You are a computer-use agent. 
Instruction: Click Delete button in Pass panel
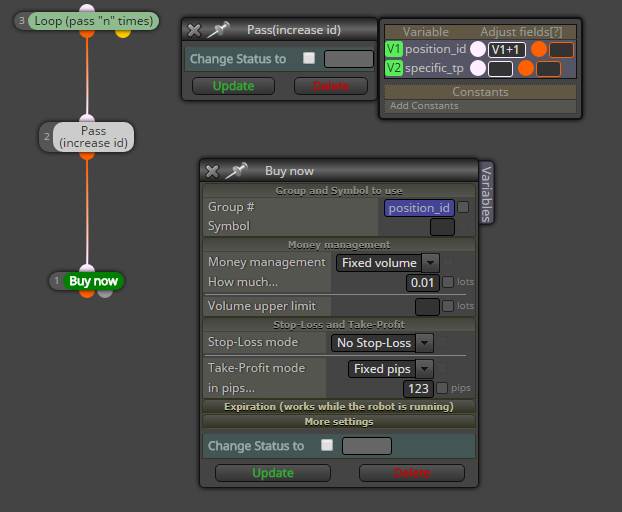(331, 86)
